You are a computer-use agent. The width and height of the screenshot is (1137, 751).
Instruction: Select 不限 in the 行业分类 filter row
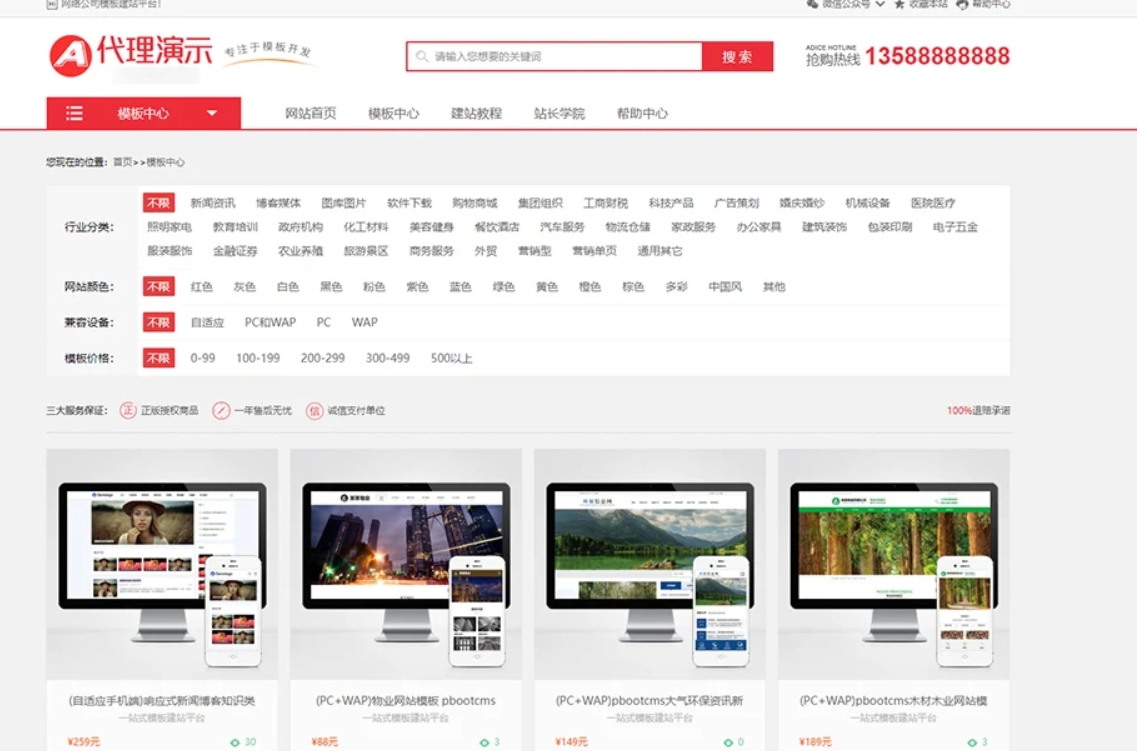click(158, 203)
